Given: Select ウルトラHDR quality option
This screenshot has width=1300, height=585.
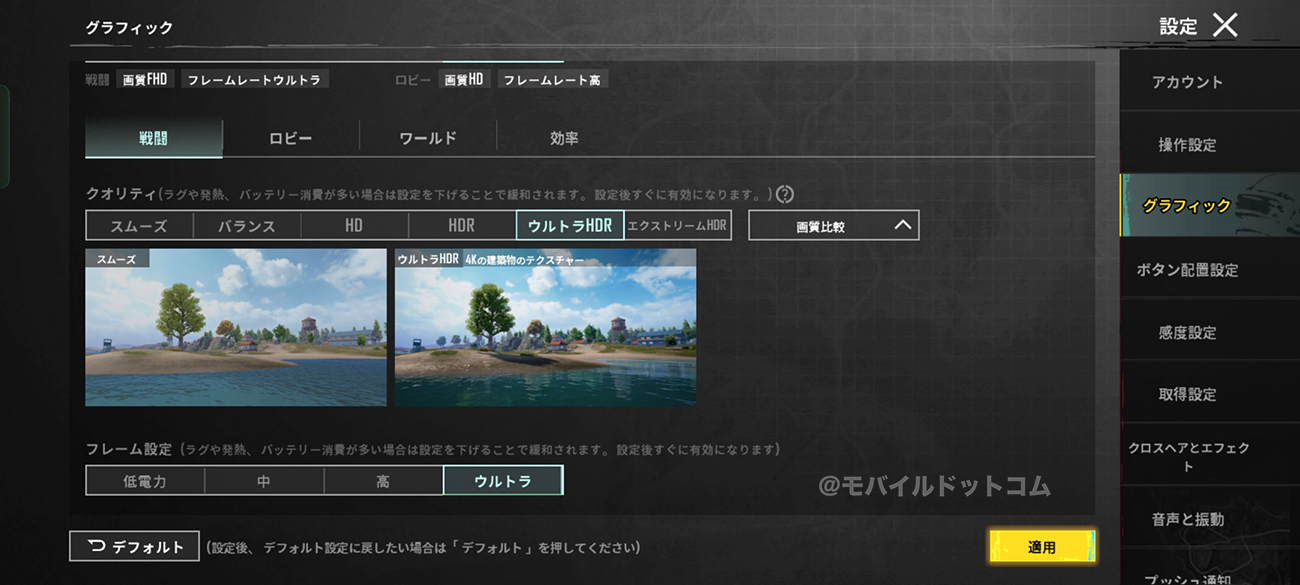Looking at the screenshot, I should pyautogui.click(x=570, y=226).
